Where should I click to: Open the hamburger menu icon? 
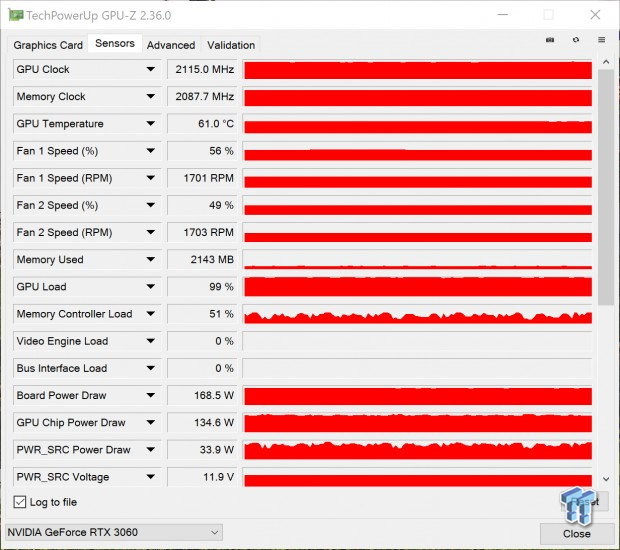pos(601,40)
